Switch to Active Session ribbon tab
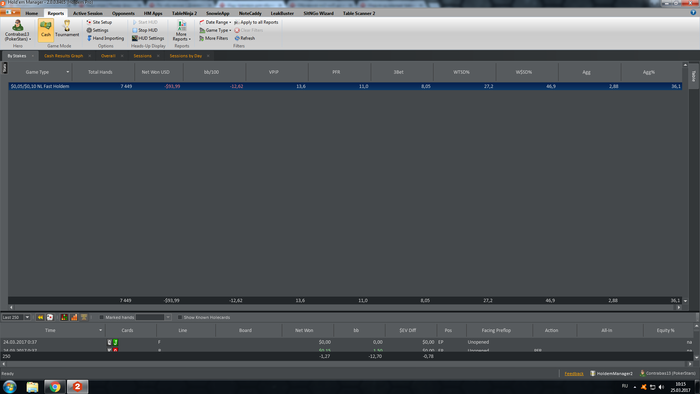Viewport: 700px width, 394px height. (x=88, y=13)
